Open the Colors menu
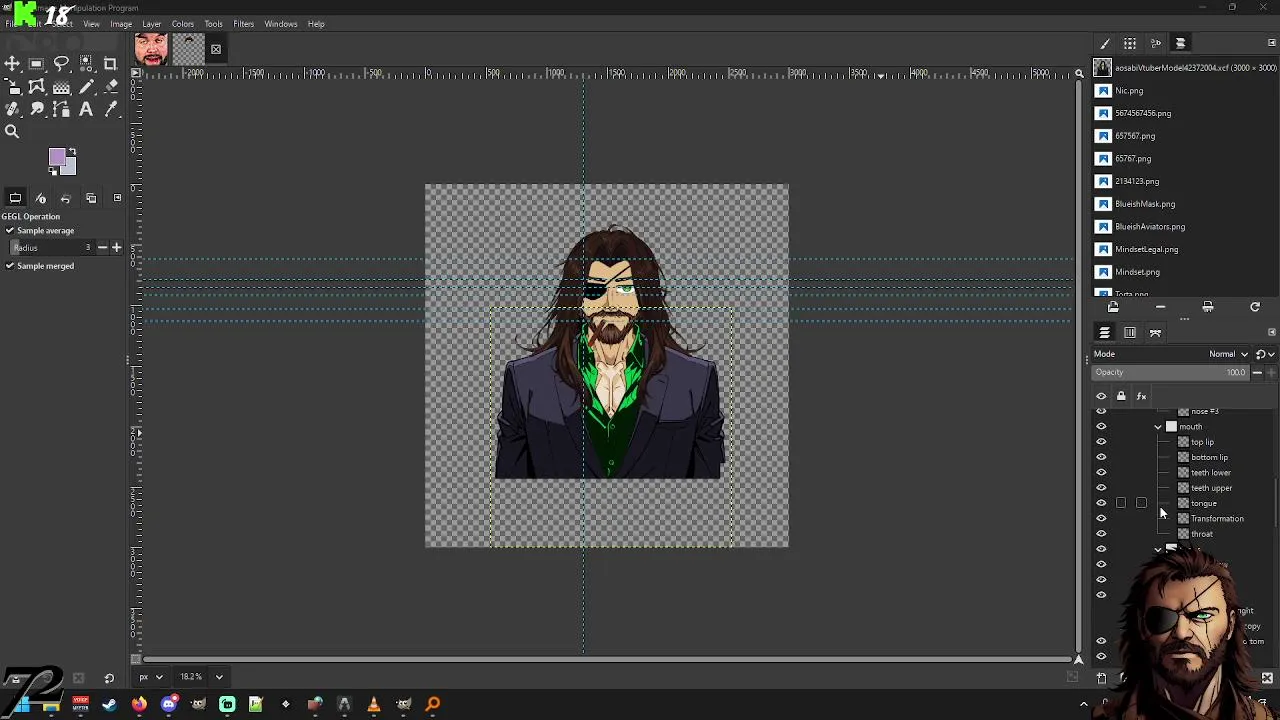Viewport: 1280px width, 720px height. click(182, 24)
